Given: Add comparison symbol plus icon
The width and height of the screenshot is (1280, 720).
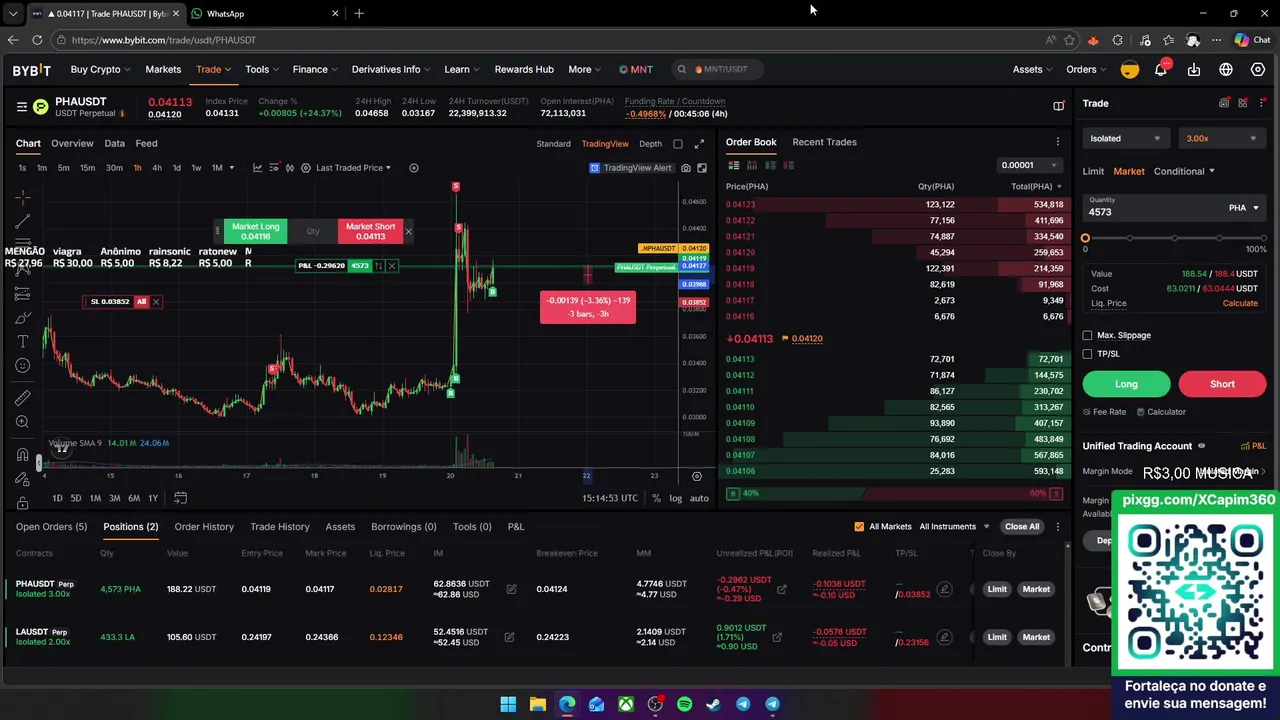Looking at the screenshot, I should 414,168.
